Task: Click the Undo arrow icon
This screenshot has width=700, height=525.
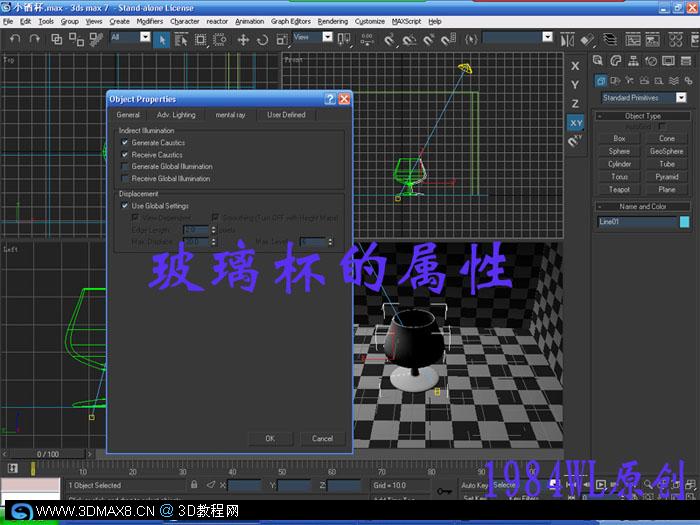Action: pyautogui.click(x=15, y=39)
